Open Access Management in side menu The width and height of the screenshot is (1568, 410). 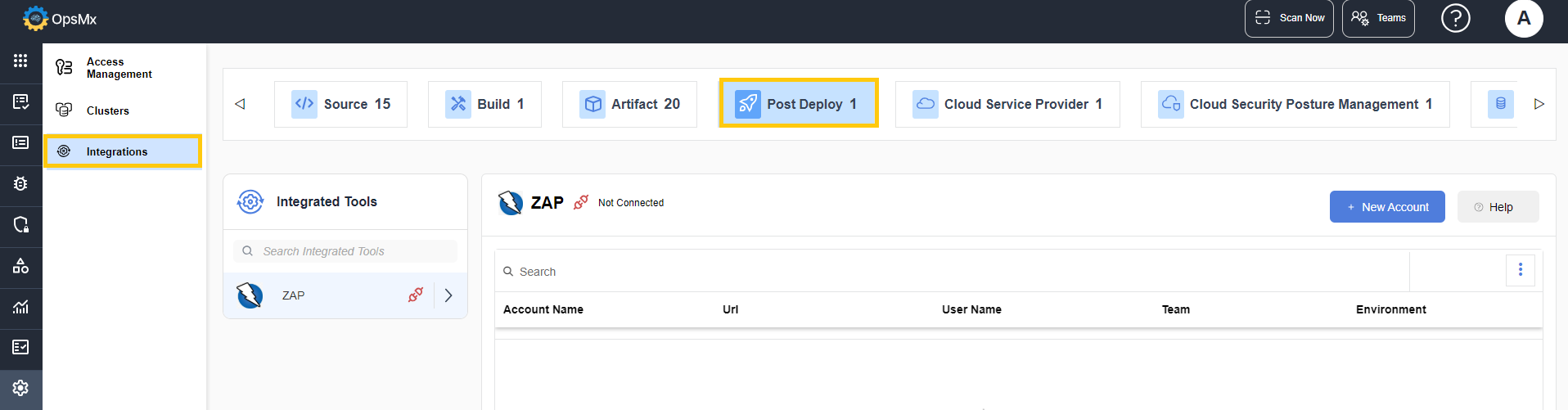(x=119, y=68)
